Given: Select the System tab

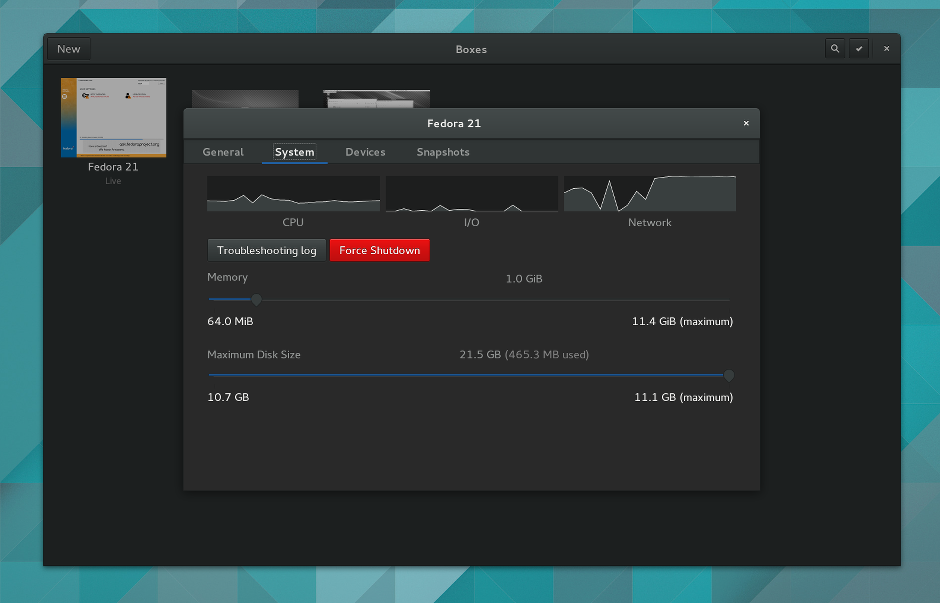Looking at the screenshot, I should pyautogui.click(x=294, y=152).
